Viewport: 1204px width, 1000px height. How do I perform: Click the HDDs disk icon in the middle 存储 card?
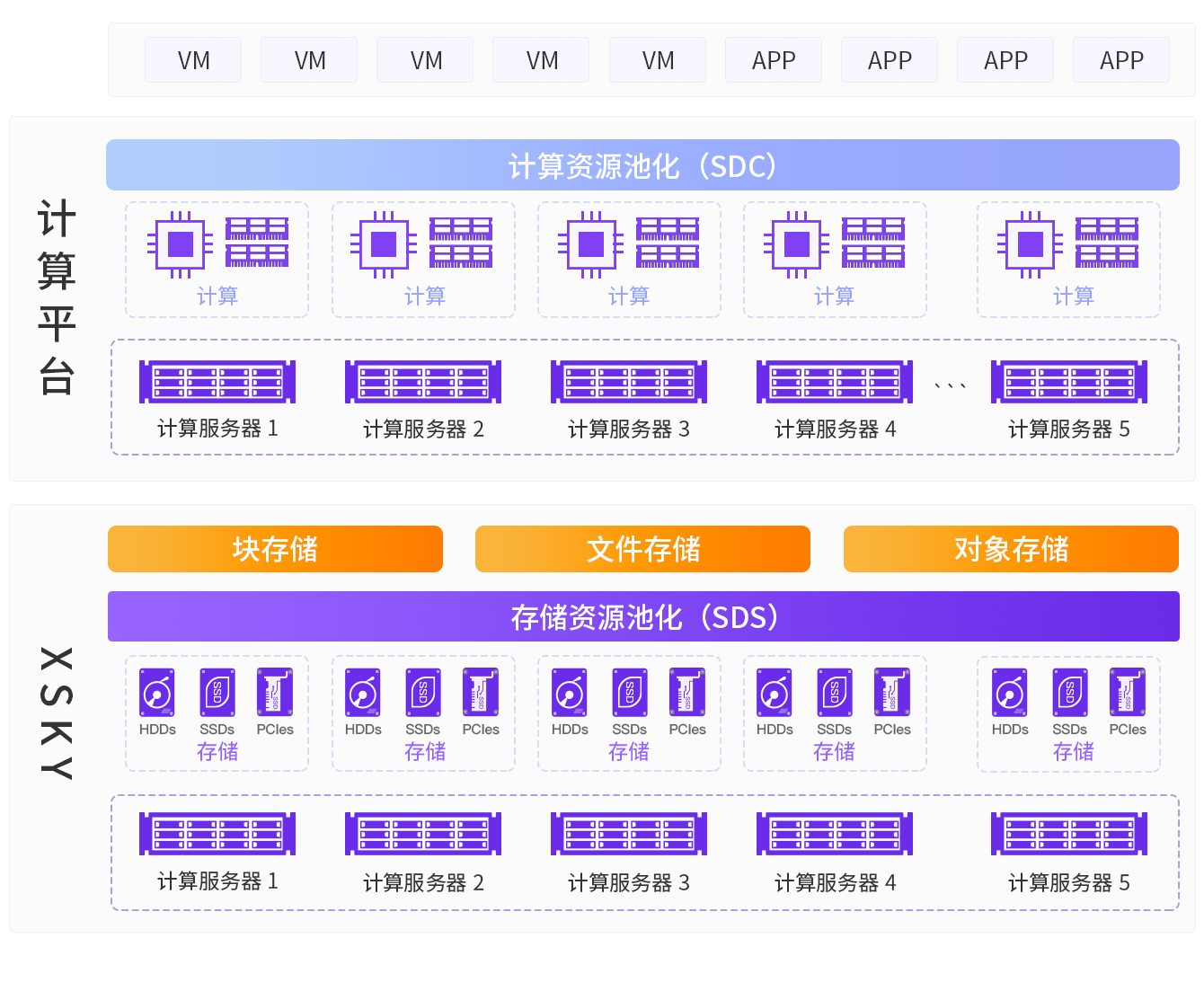(x=570, y=693)
